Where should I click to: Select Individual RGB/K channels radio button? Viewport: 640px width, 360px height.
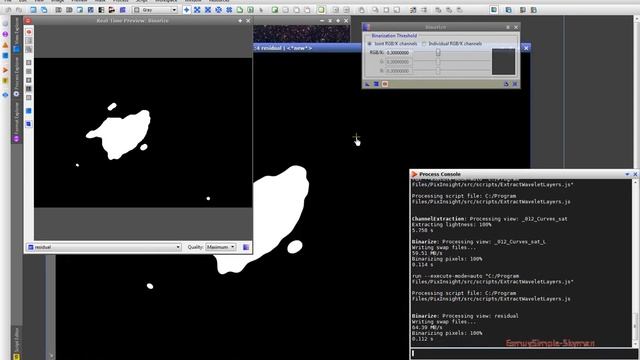424,43
